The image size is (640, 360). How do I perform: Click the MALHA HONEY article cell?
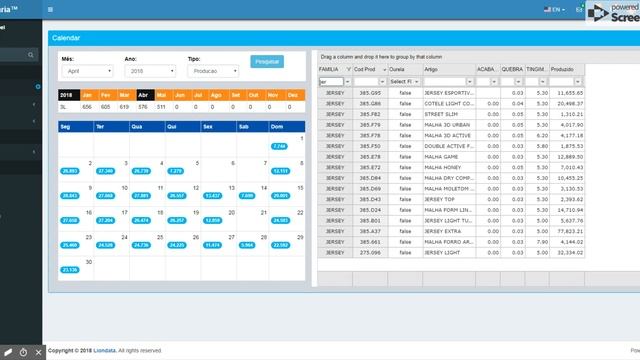pos(449,167)
